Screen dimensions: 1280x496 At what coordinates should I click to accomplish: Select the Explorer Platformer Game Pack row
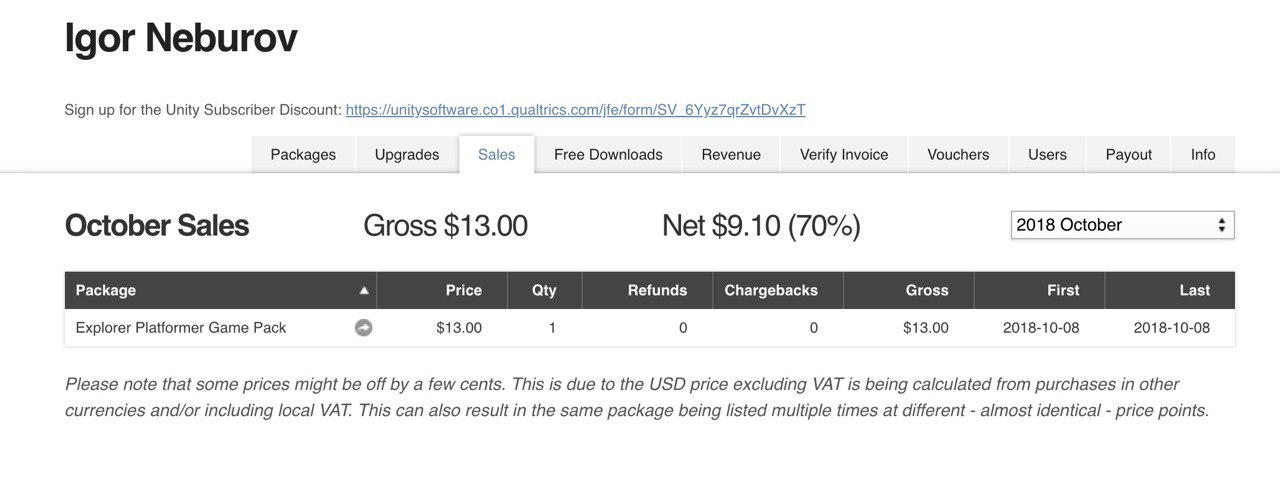(650, 328)
